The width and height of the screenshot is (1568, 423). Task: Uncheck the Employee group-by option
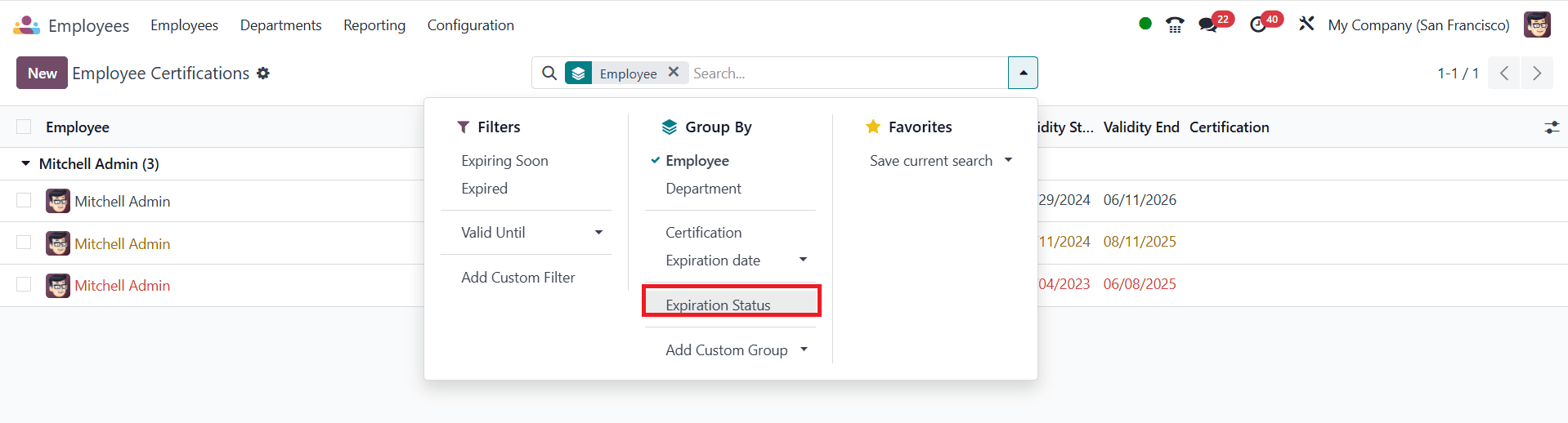[697, 161]
